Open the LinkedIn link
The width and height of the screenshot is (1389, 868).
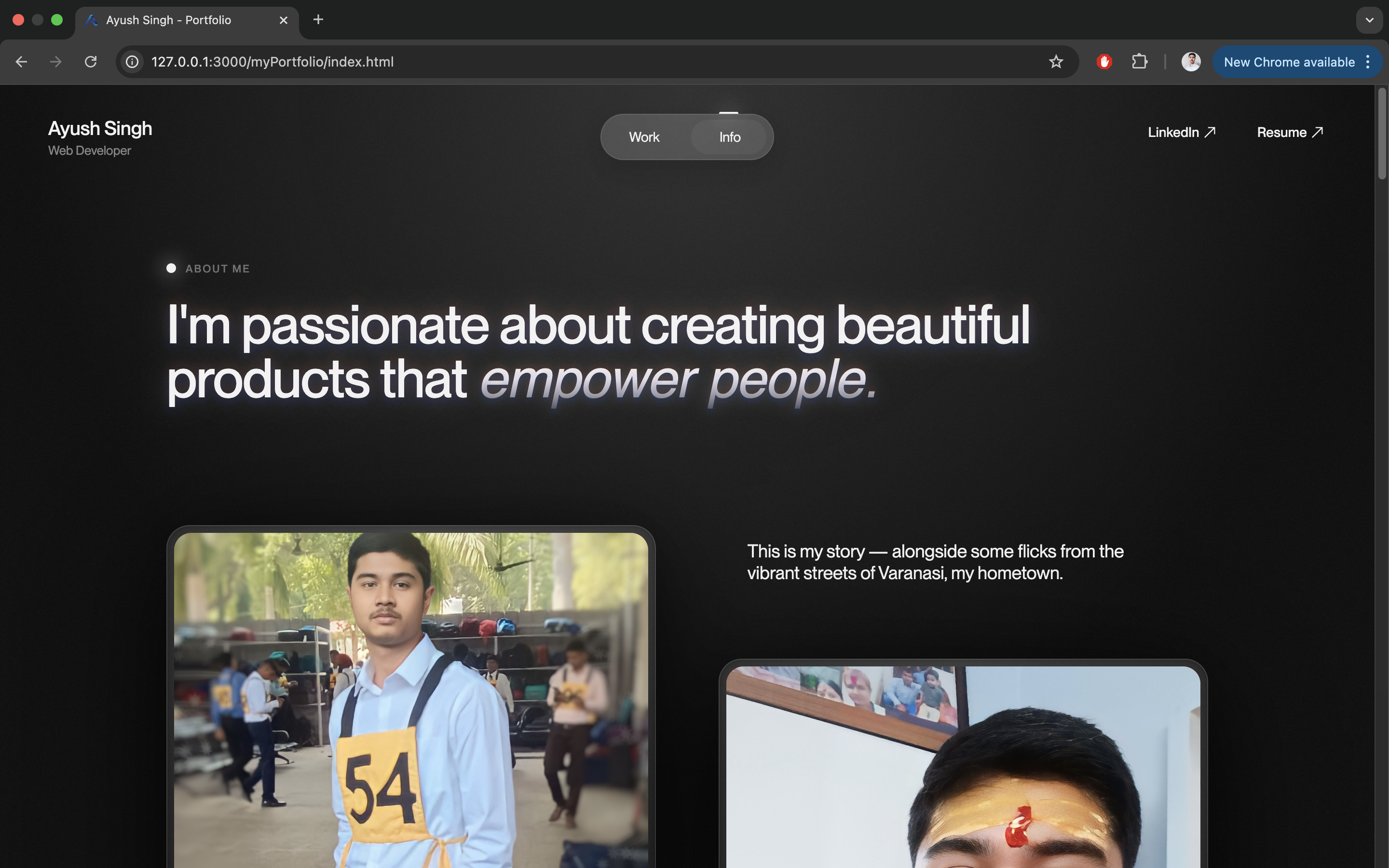pyautogui.click(x=1181, y=133)
